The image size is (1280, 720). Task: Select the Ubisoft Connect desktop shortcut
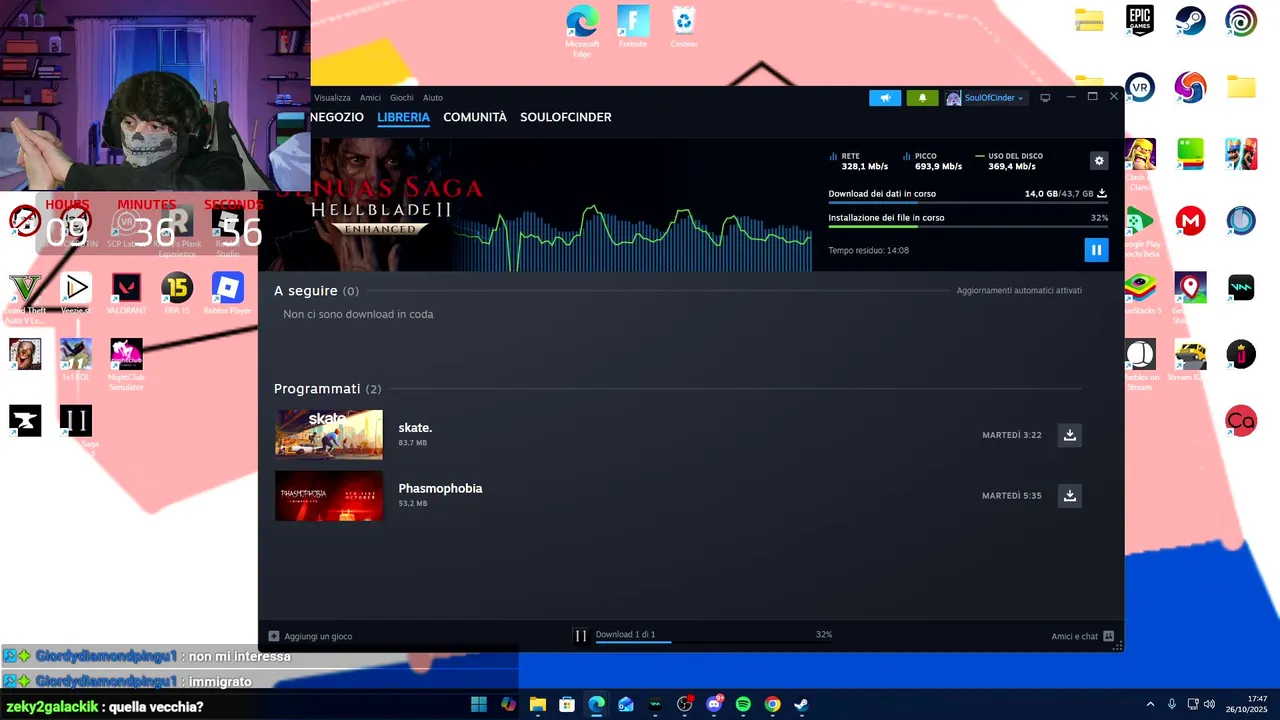click(x=1241, y=21)
